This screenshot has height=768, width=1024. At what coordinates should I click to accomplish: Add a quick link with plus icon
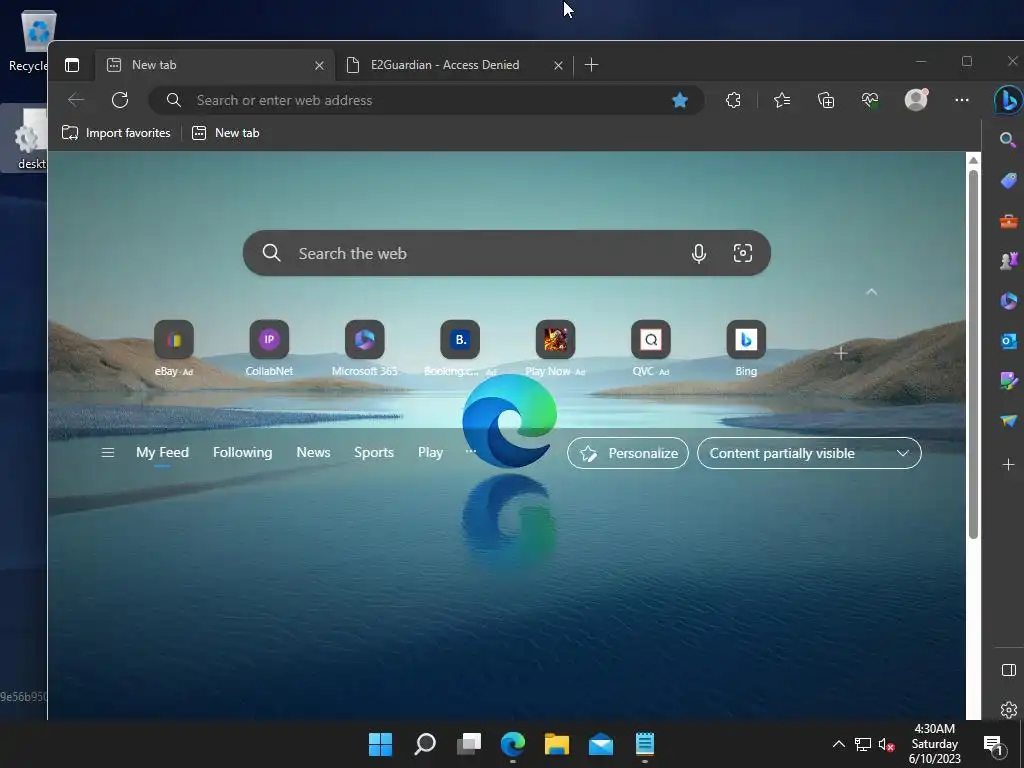point(841,353)
